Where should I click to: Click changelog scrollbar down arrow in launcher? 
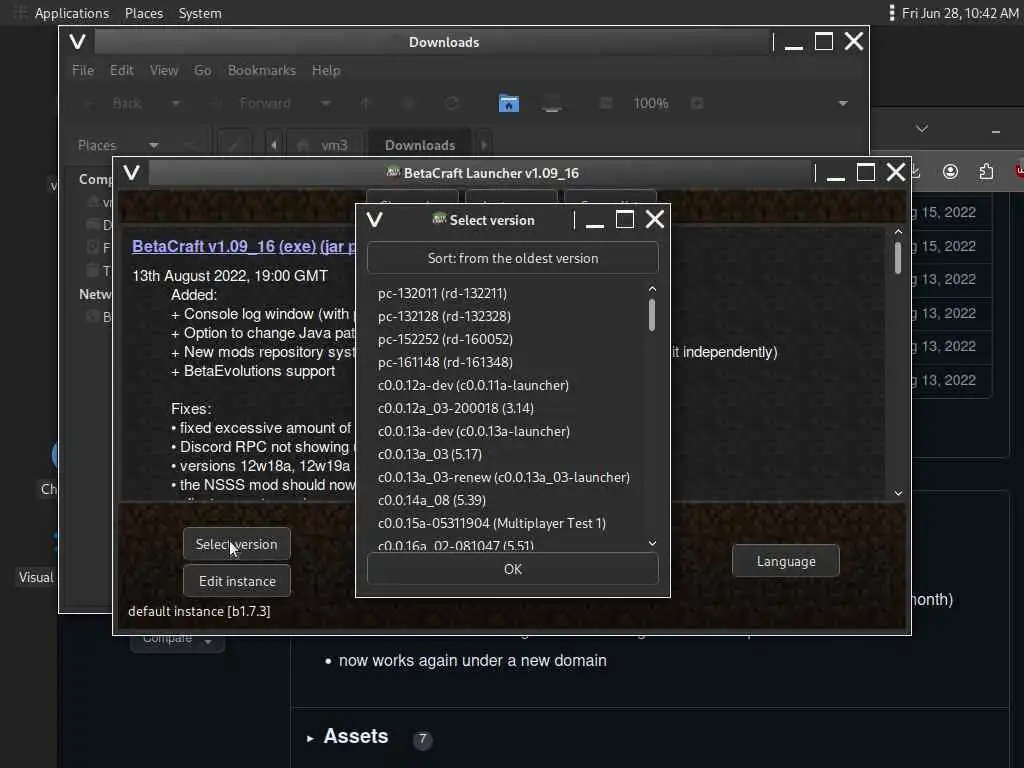[898, 493]
